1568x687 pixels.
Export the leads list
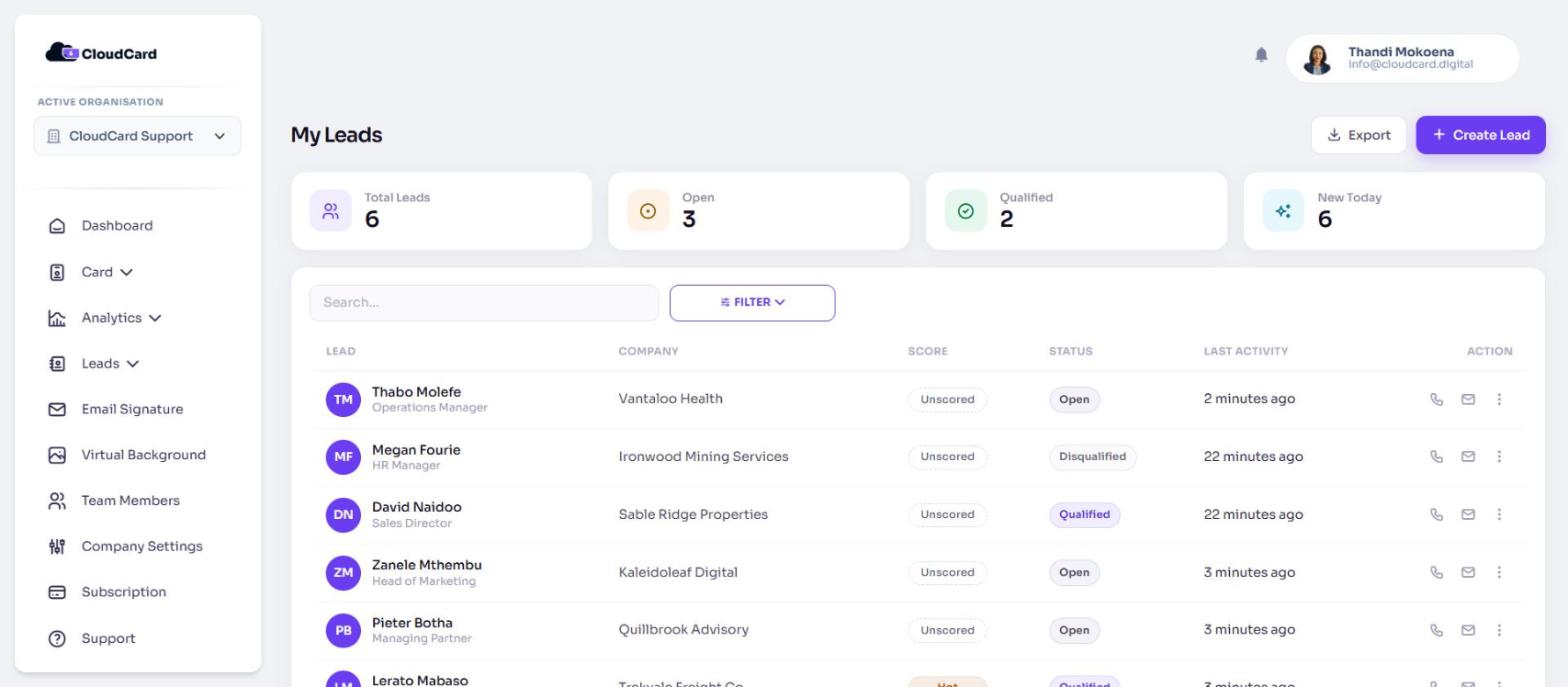1358,135
